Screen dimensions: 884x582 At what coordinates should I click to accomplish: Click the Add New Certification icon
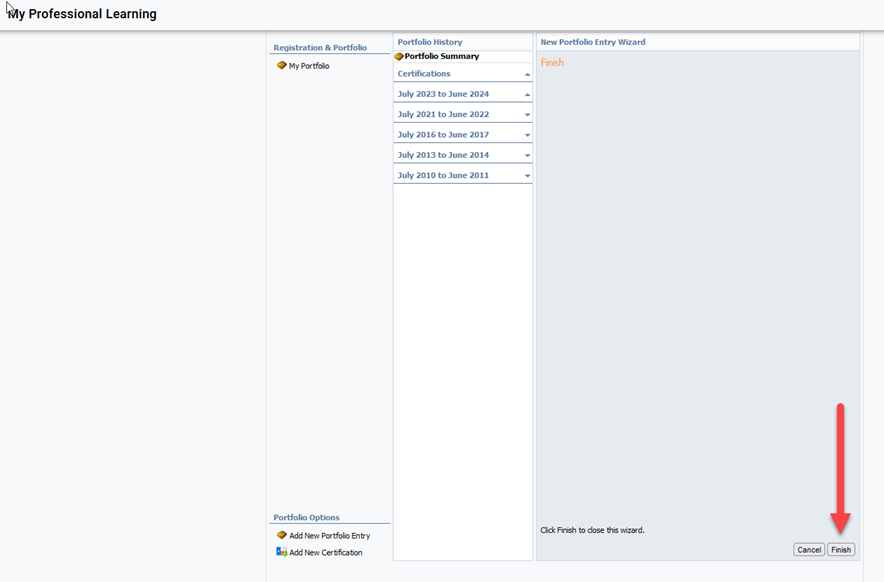click(282, 552)
